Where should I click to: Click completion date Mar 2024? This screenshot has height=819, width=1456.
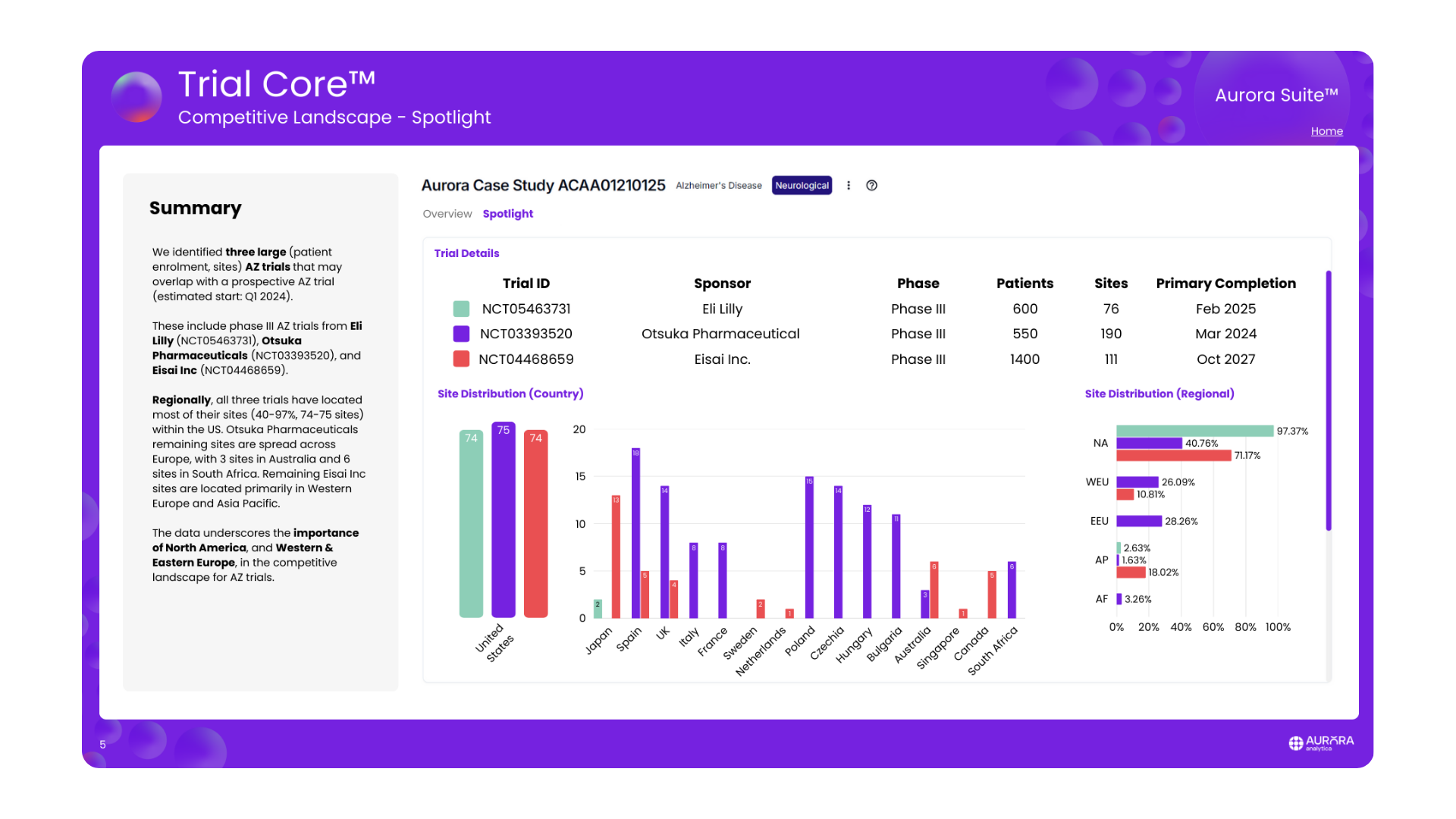1226,334
